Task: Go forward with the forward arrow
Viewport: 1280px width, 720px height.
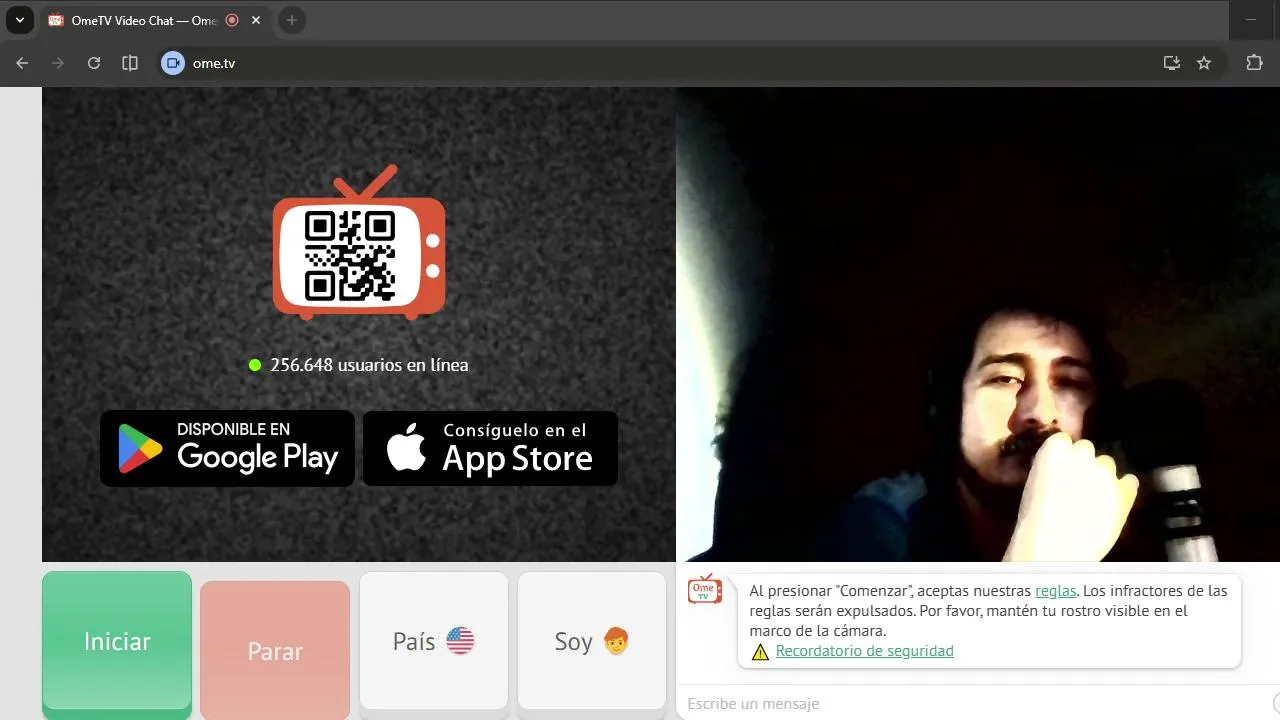Action: coord(58,63)
